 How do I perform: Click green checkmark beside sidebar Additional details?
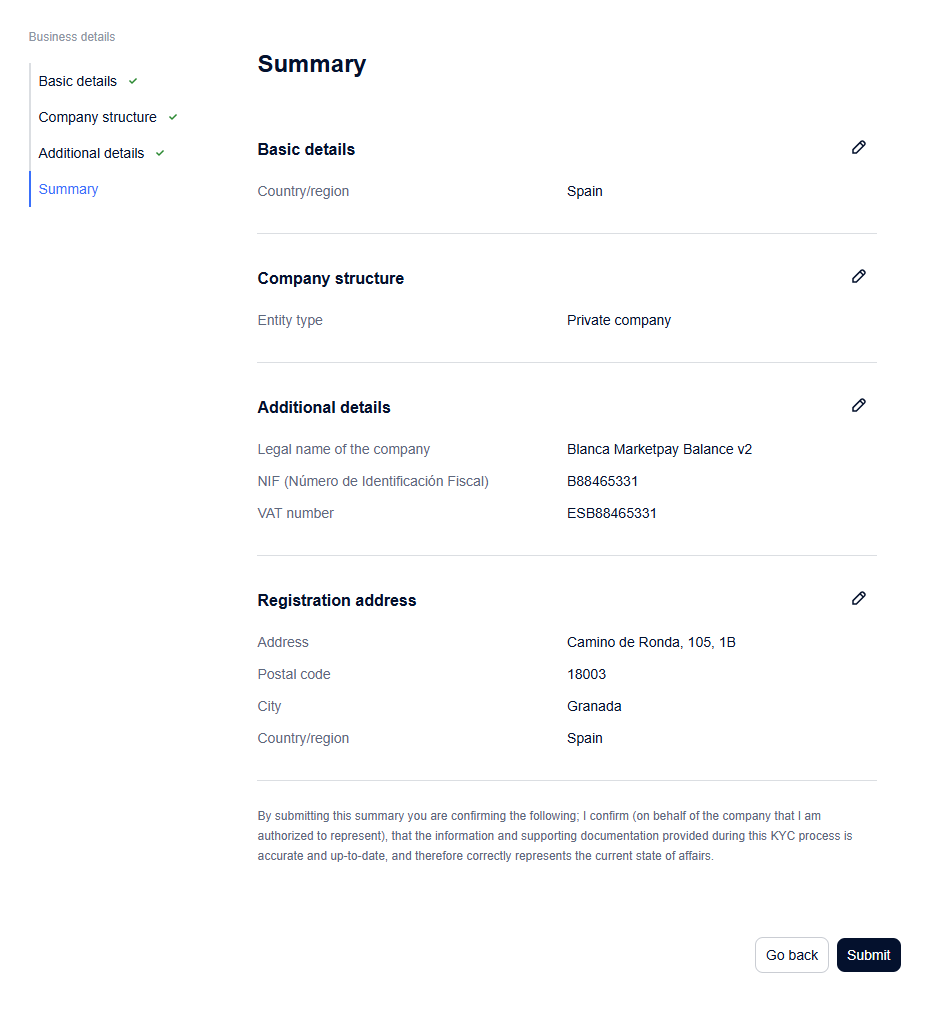point(160,154)
